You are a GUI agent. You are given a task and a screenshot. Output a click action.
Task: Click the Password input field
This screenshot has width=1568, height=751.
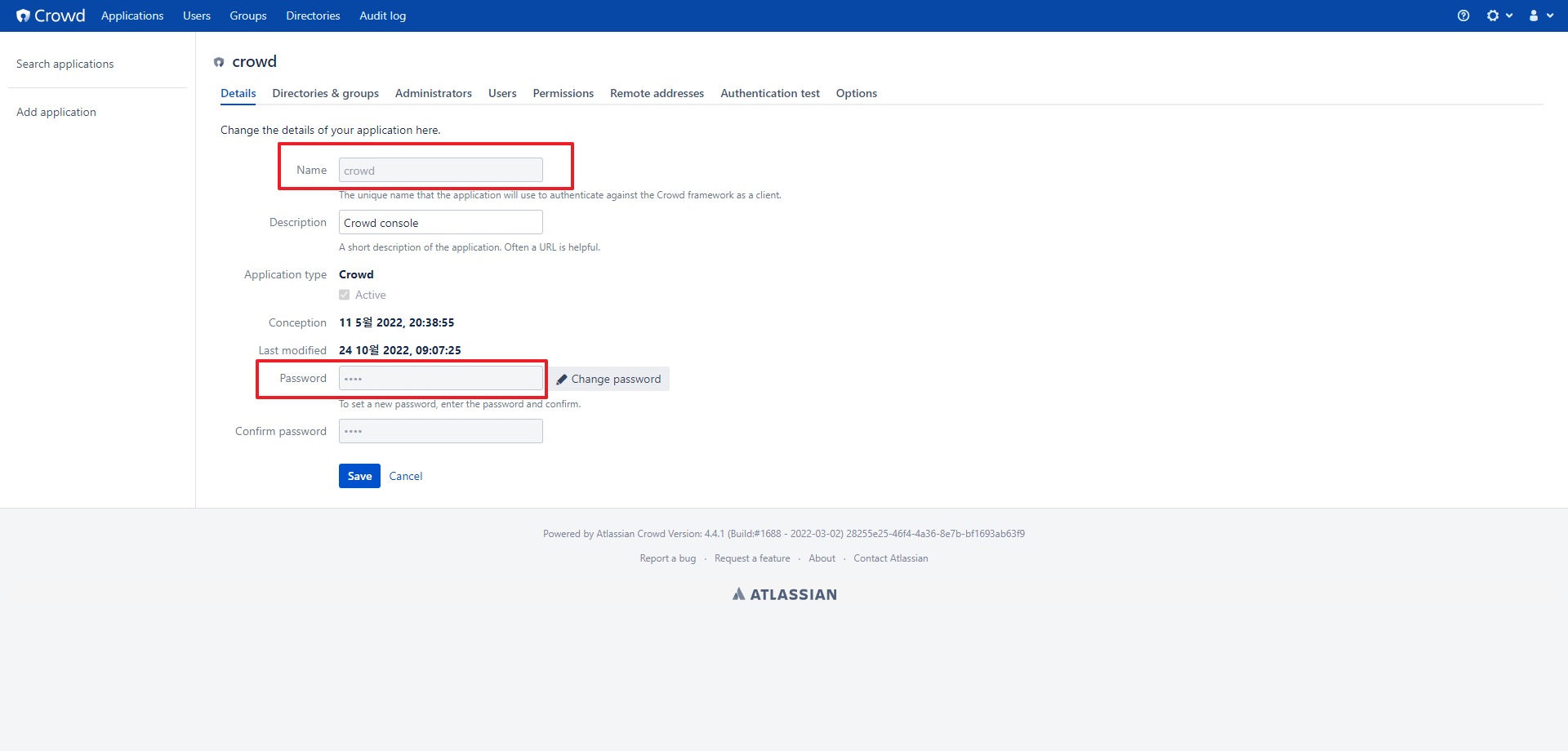(441, 378)
